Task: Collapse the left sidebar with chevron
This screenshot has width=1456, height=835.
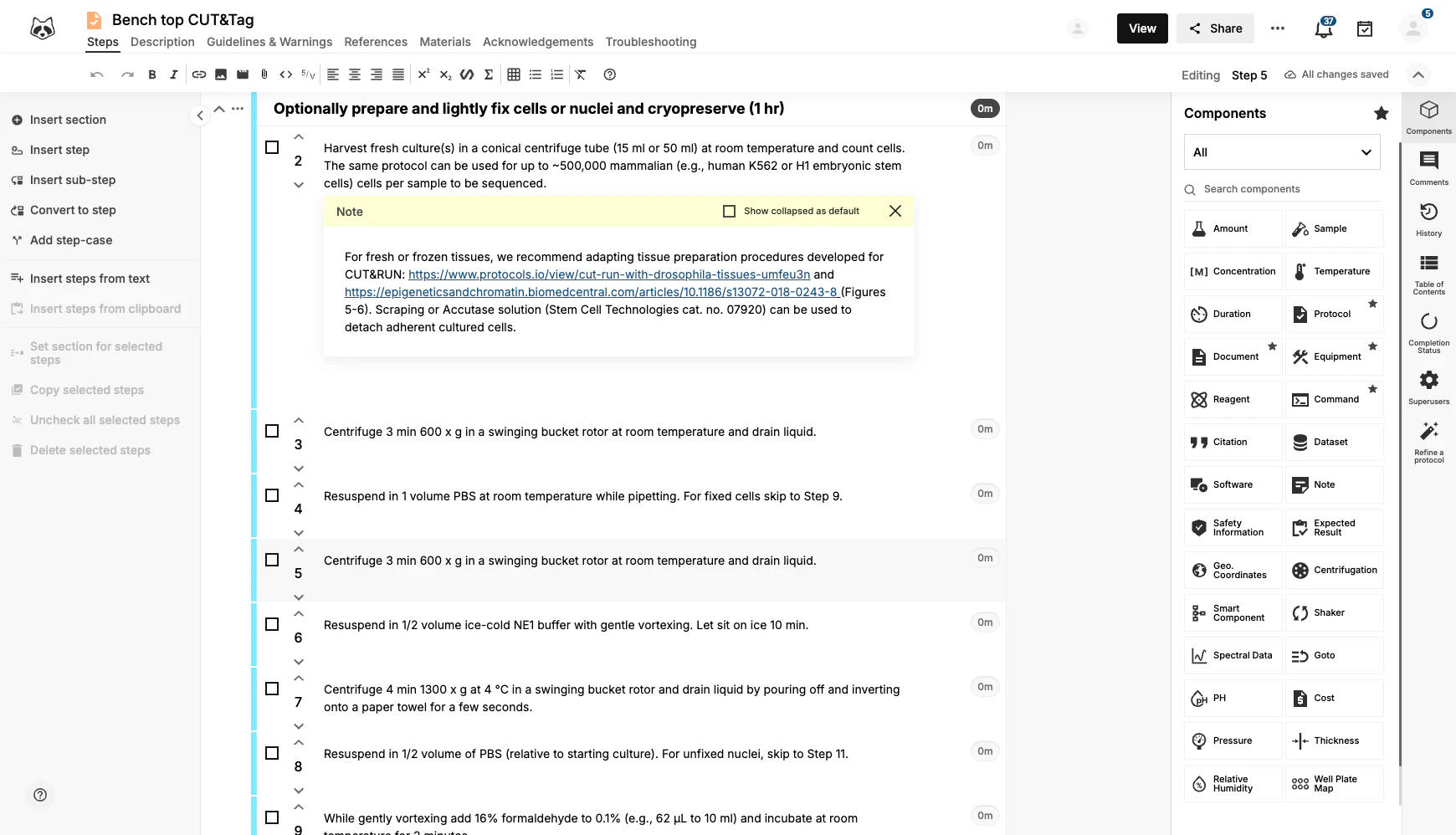Action: pos(199,115)
